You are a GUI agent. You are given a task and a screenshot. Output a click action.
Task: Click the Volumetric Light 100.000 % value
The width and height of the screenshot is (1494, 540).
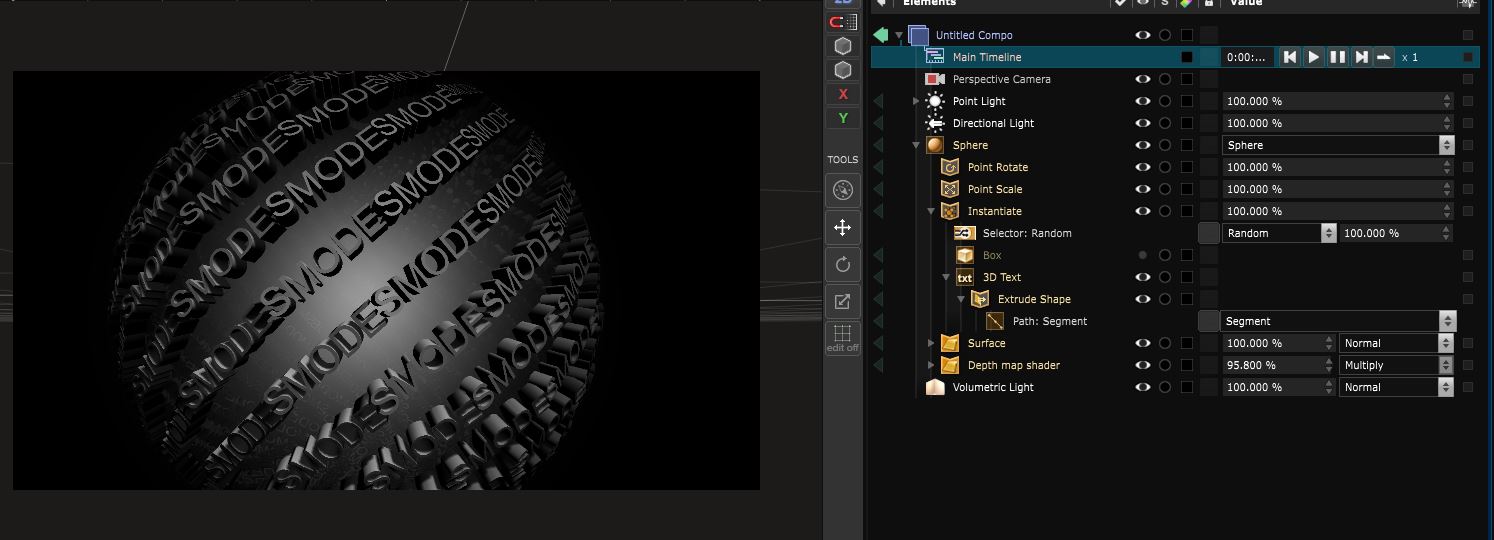click(x=1279, y=387)
